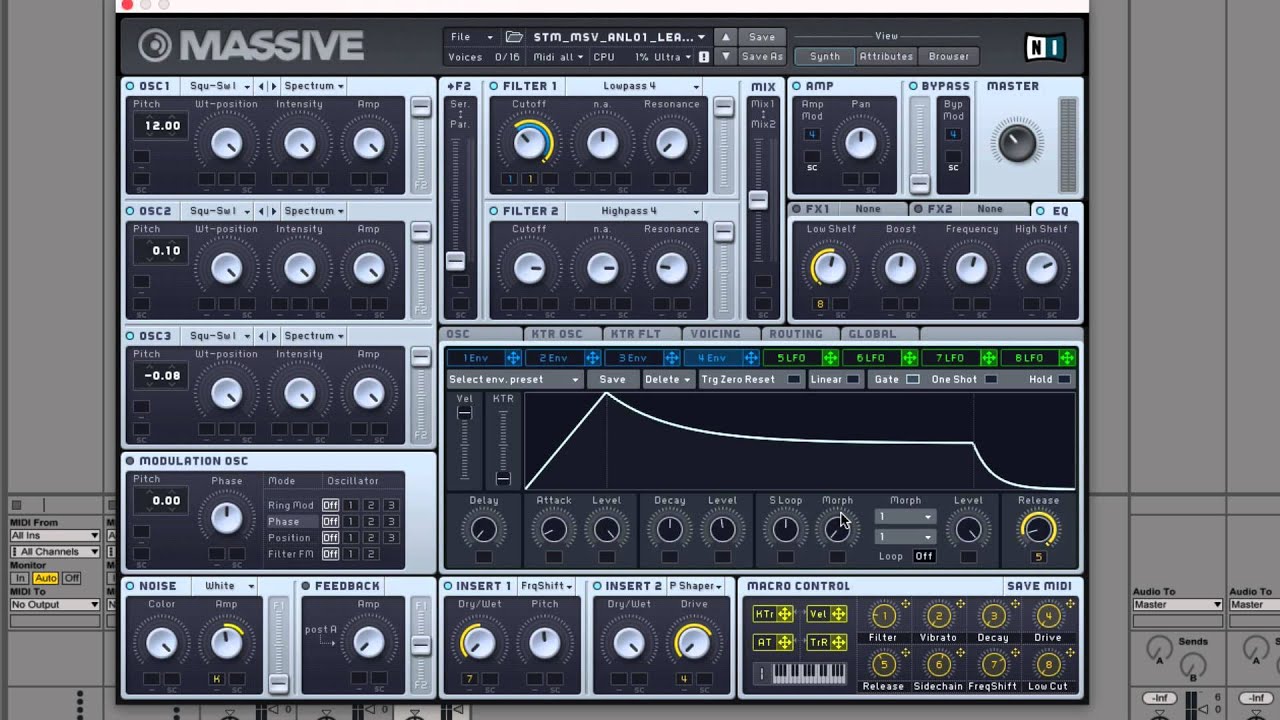Image resolution: width=1280 pixels, height=720 pixels.
Task: Click the Massive logo circle icon
Action: click(155, 45)
